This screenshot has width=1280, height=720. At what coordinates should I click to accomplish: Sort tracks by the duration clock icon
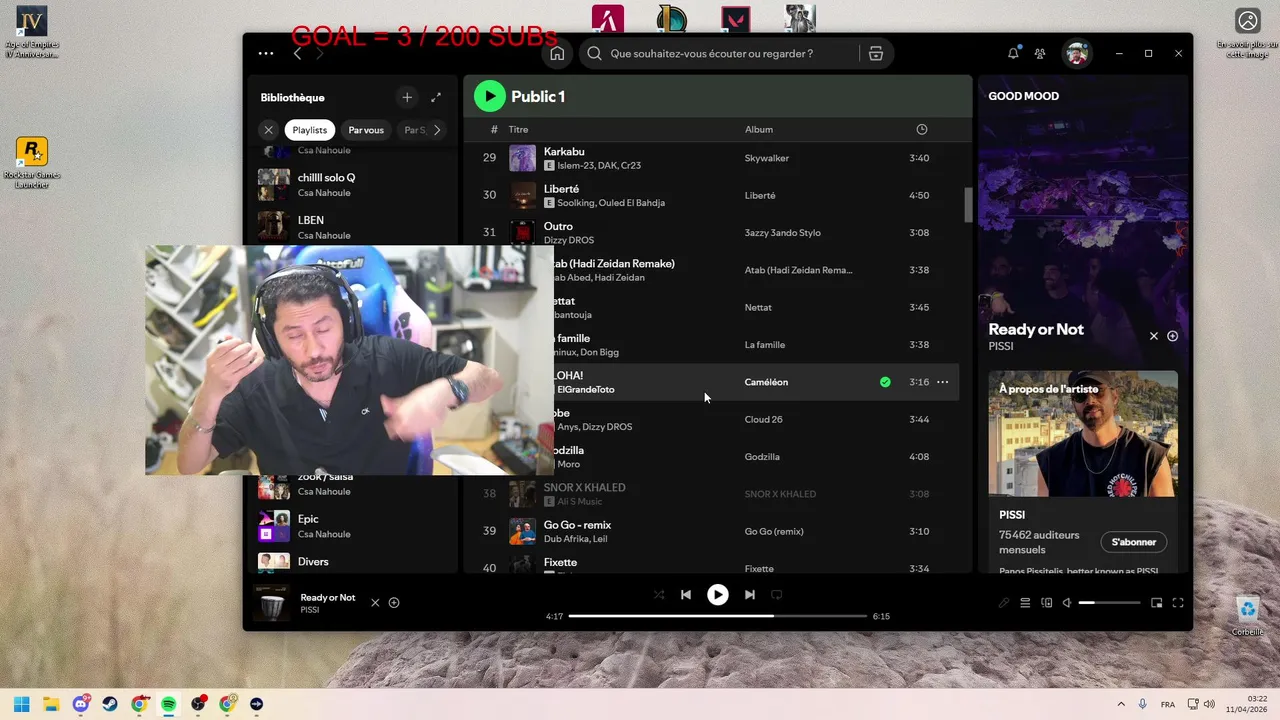click(x=921, y=129)
